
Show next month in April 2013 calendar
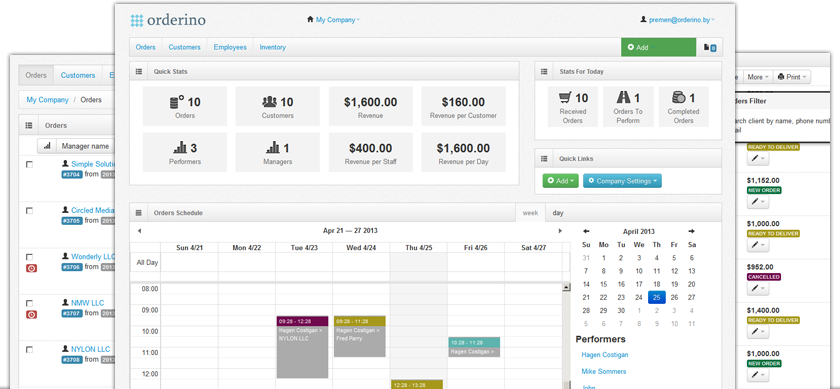[x=692, y=231]
